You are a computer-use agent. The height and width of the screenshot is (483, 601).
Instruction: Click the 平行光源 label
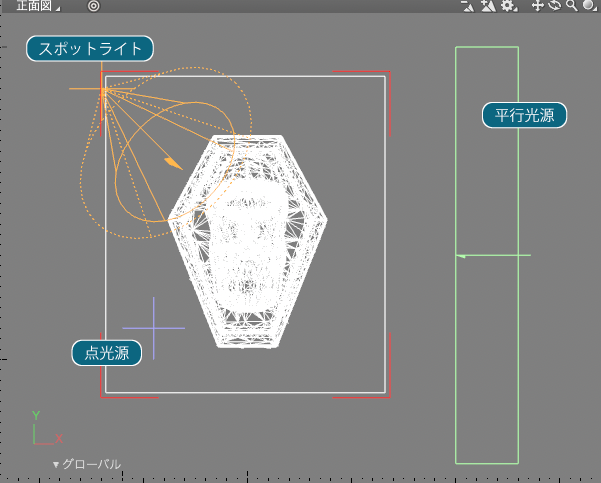(525, 115)
